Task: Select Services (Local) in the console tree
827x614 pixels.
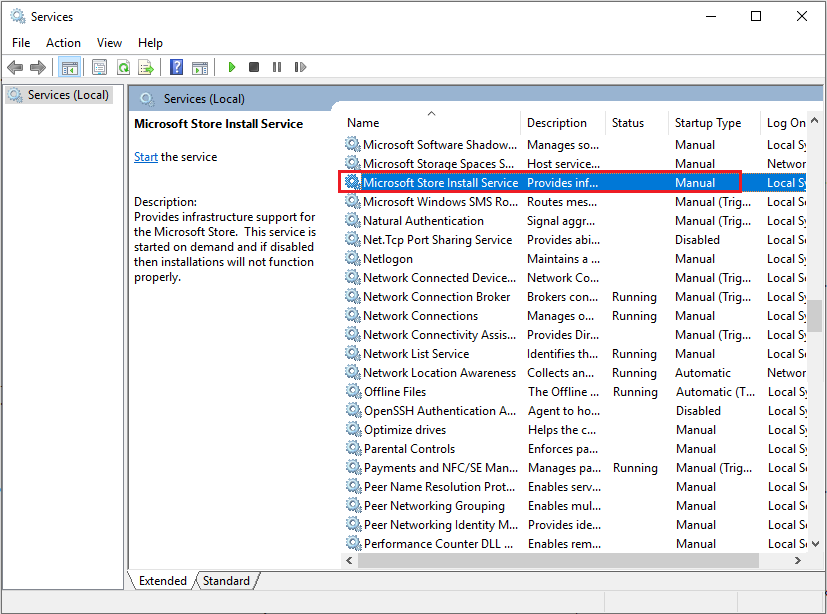Action: point(60,95)
